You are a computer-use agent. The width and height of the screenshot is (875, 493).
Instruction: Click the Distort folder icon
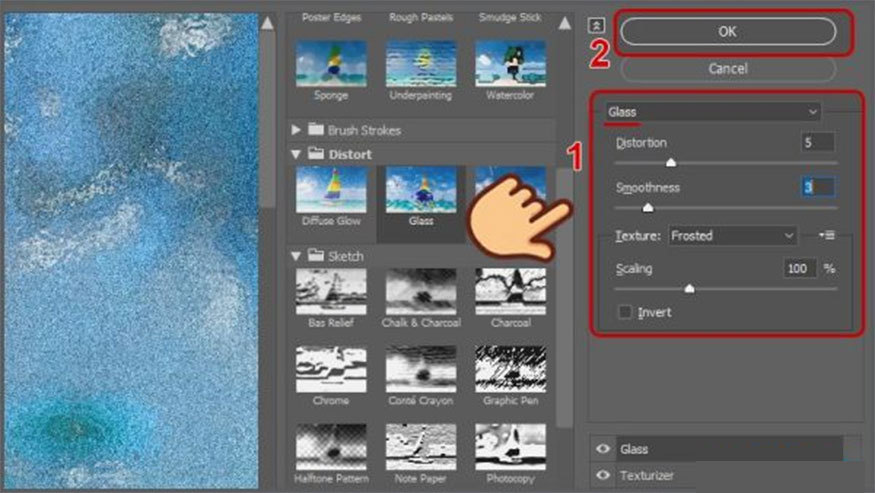(316, 154)
